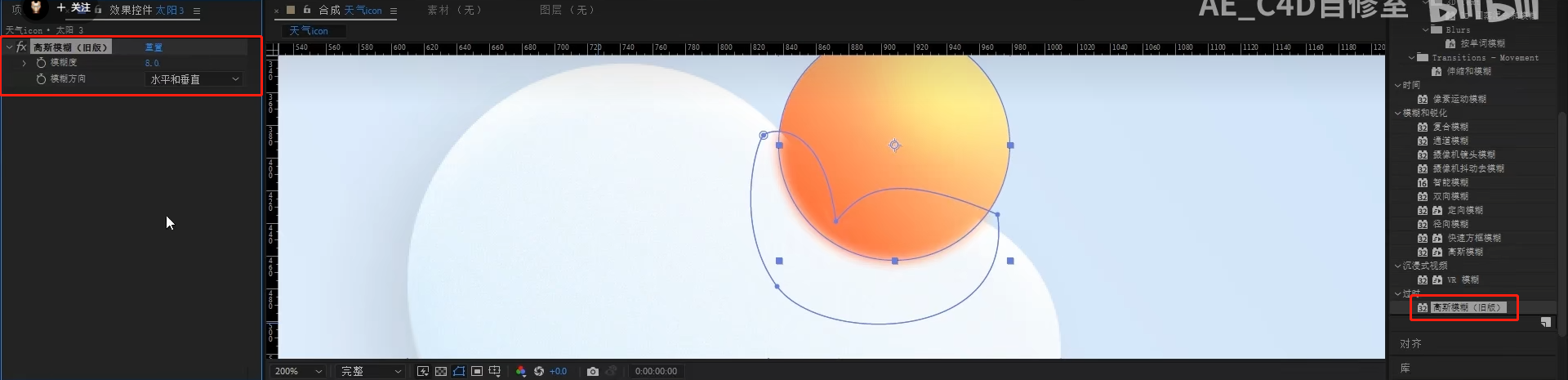The height and width of the screenshot is (380, 1568).
Task: Open the 库 panel
Action: pyautogui.click(x=1405, y=369)
